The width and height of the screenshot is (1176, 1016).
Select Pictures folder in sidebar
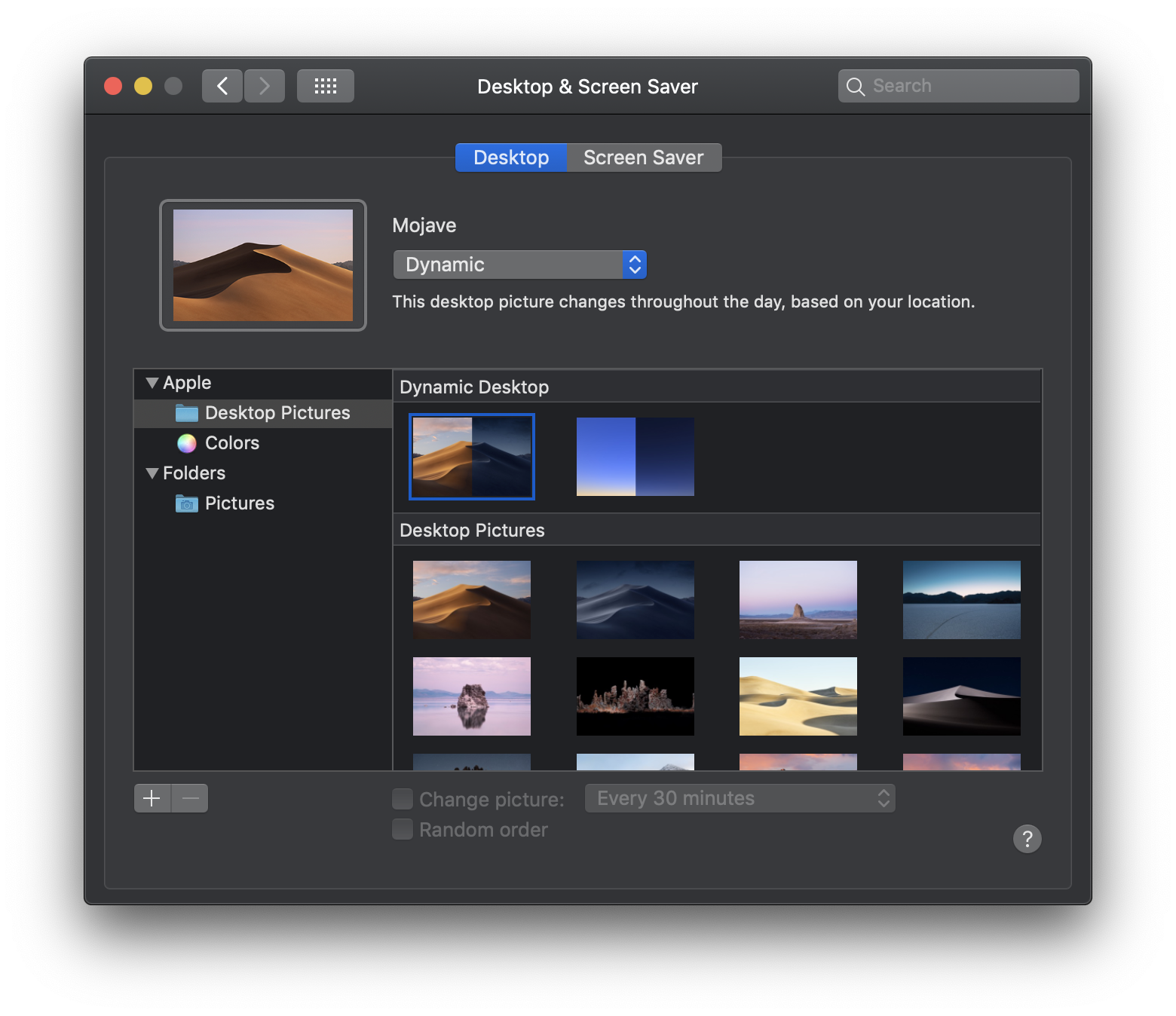coord(263,503)
